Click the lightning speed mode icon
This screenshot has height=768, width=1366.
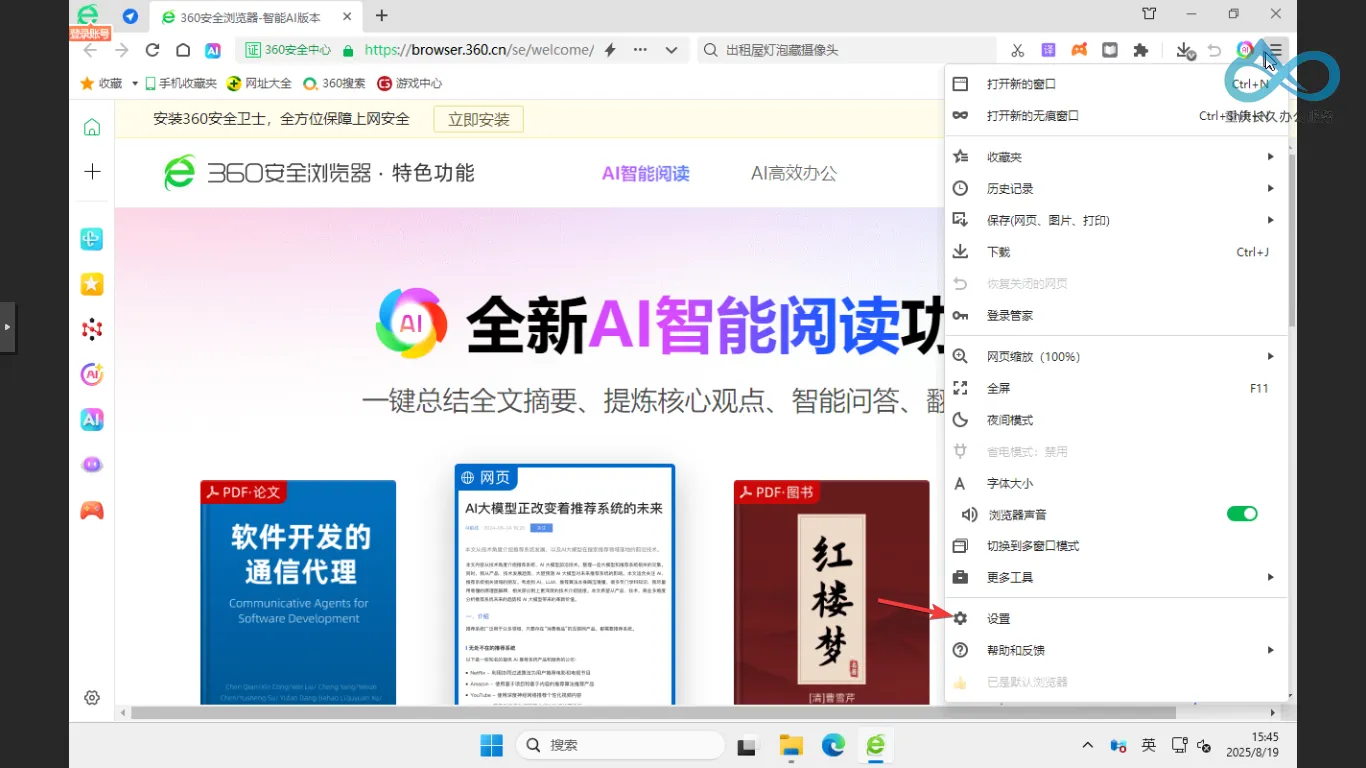point(610,50)
